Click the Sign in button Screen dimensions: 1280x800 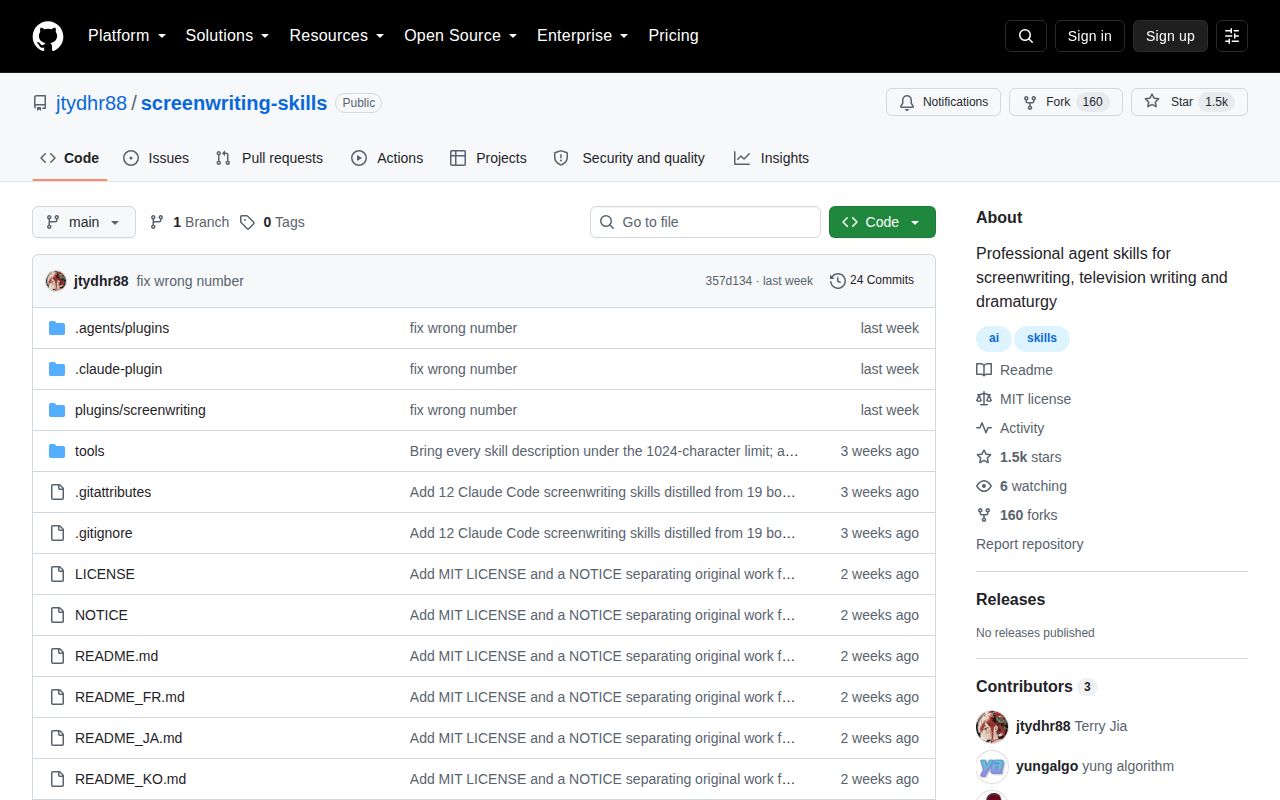click(x=1089, y=36)
